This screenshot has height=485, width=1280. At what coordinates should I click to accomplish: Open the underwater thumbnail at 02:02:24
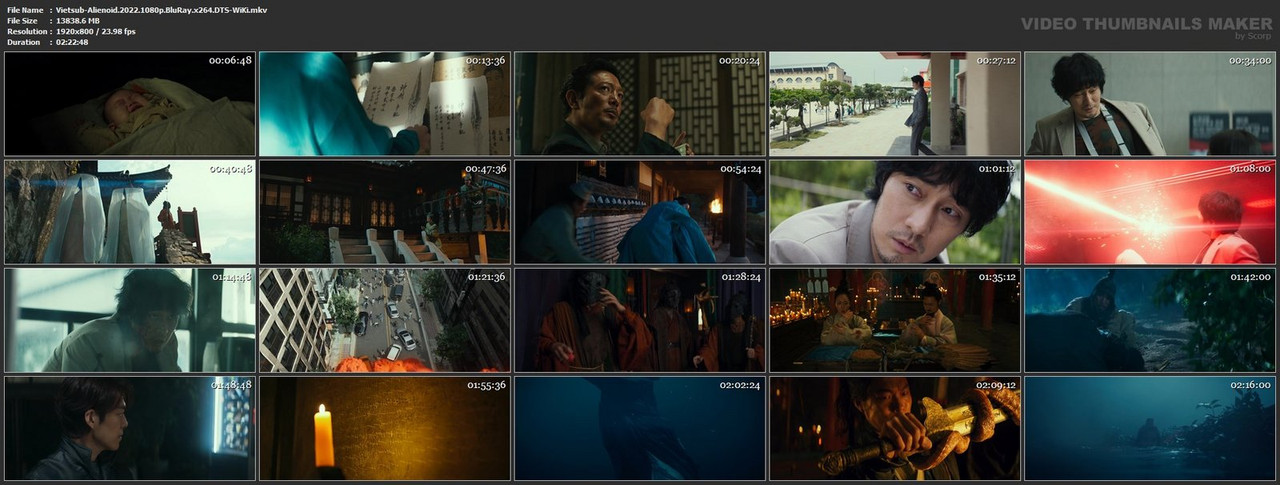[x=640, y=428]
